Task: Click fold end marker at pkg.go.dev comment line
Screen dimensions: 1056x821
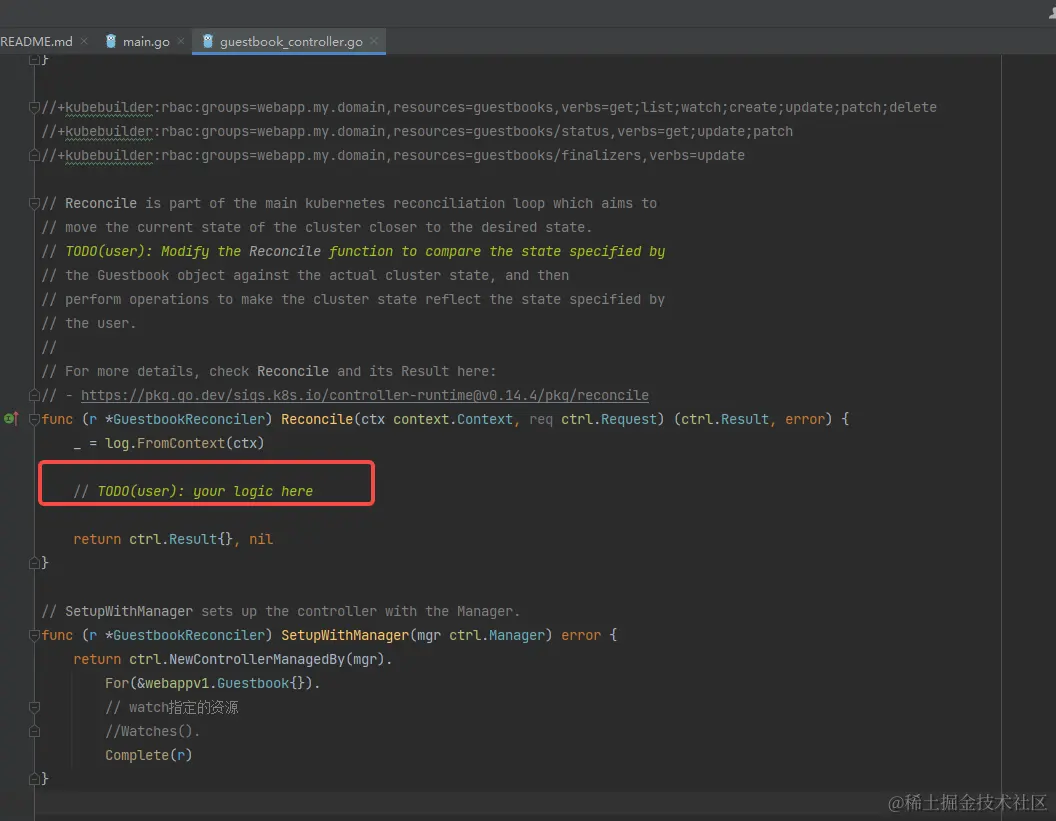Action: coord(34,395)
